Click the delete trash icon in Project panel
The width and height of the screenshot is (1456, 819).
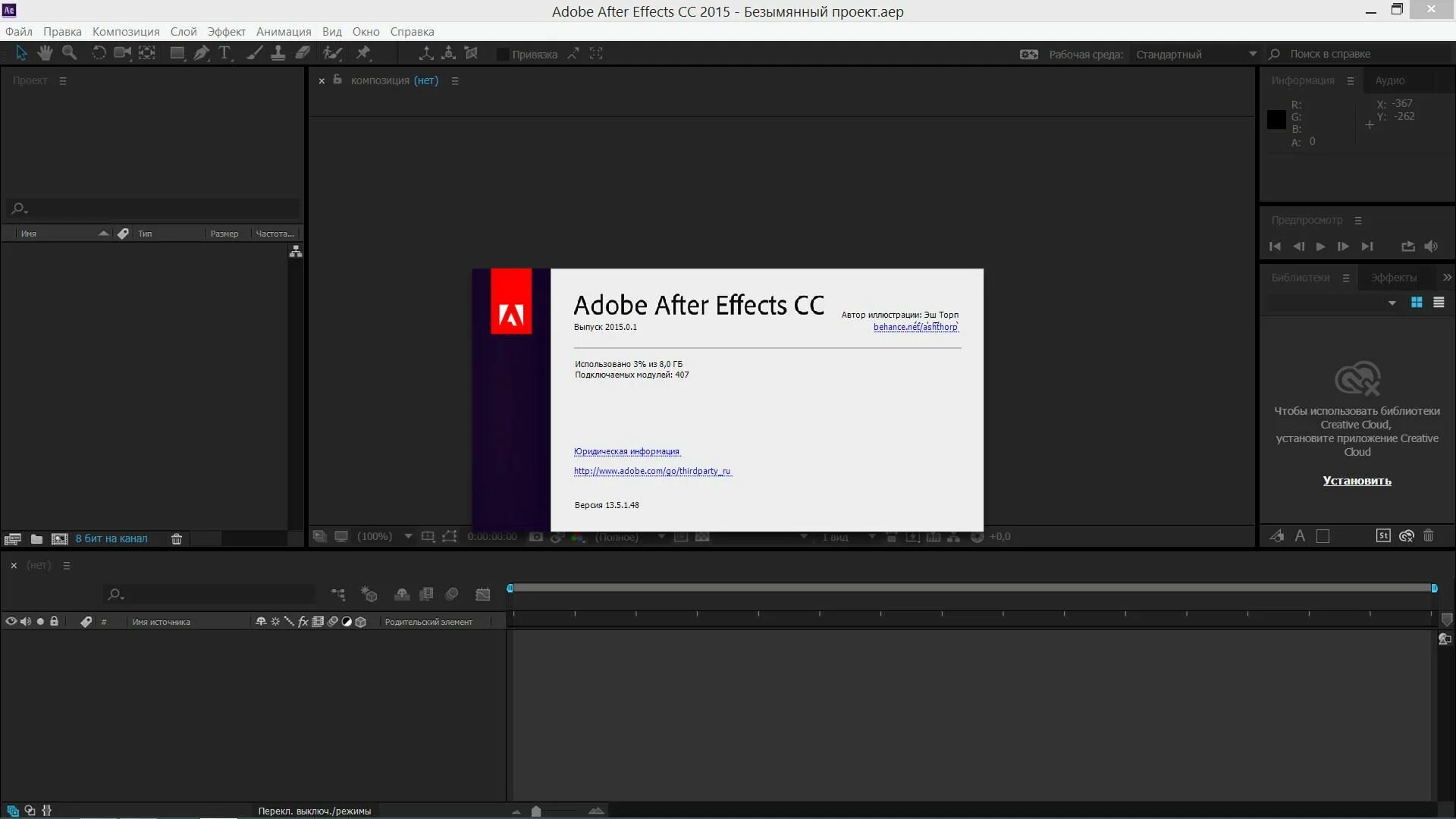pos(177,538)
